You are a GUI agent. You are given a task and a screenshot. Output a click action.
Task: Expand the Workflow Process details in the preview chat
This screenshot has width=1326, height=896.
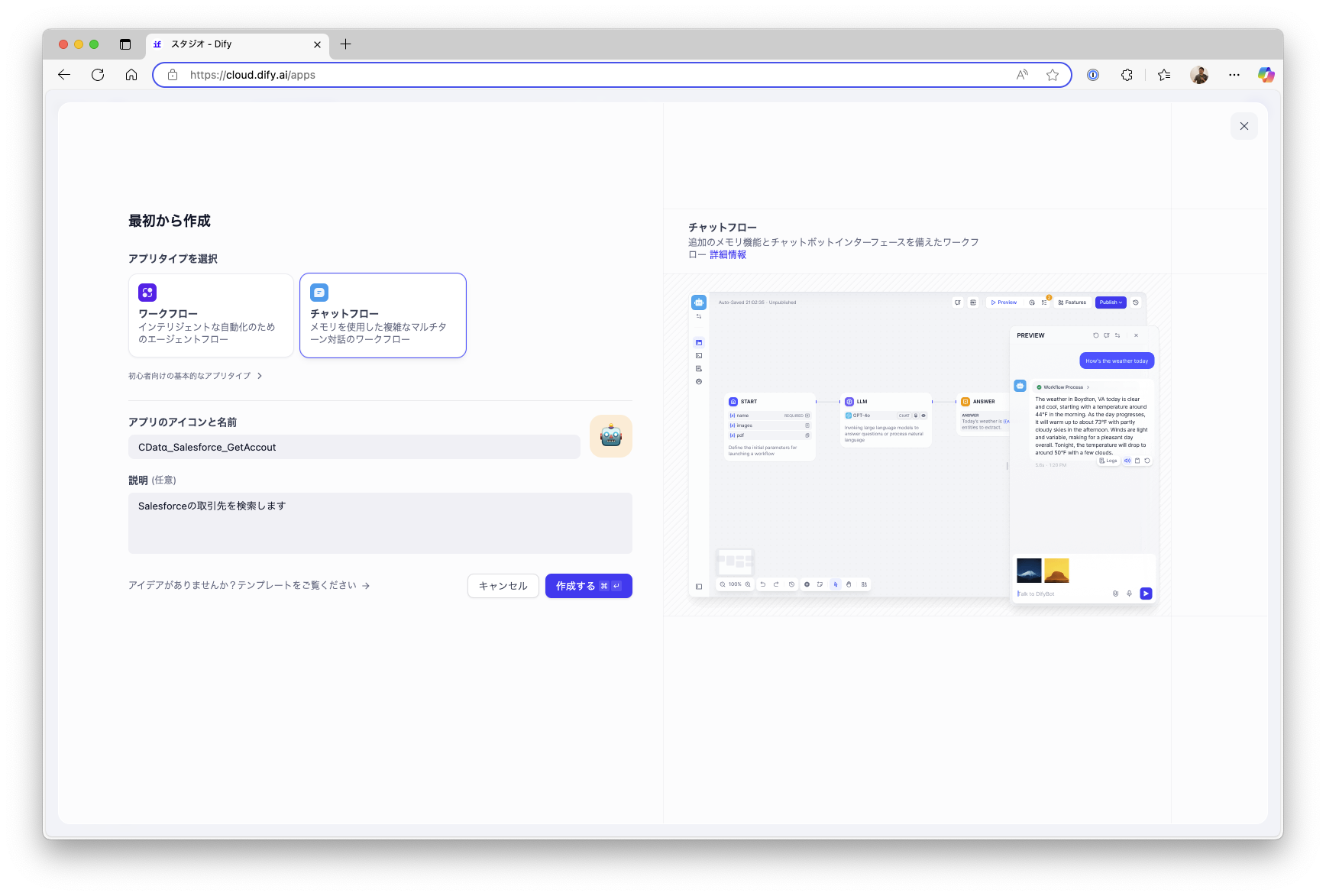(1062, 387)
